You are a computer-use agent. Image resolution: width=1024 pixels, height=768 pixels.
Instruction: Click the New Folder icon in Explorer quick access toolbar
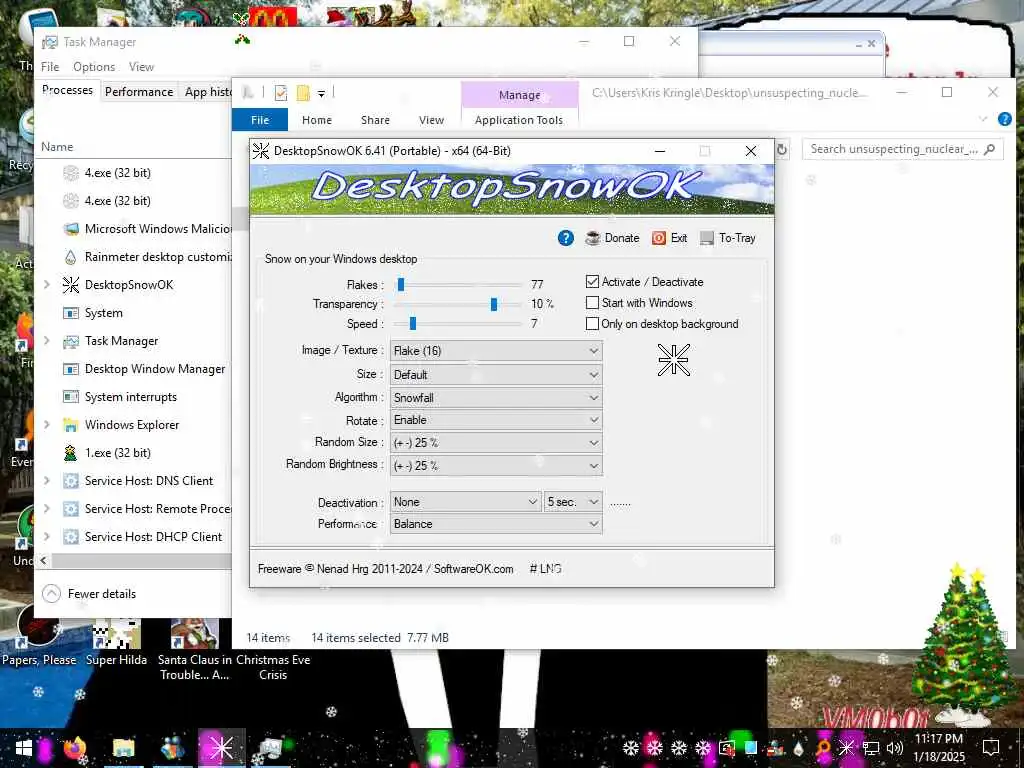[x=302, y=93]
